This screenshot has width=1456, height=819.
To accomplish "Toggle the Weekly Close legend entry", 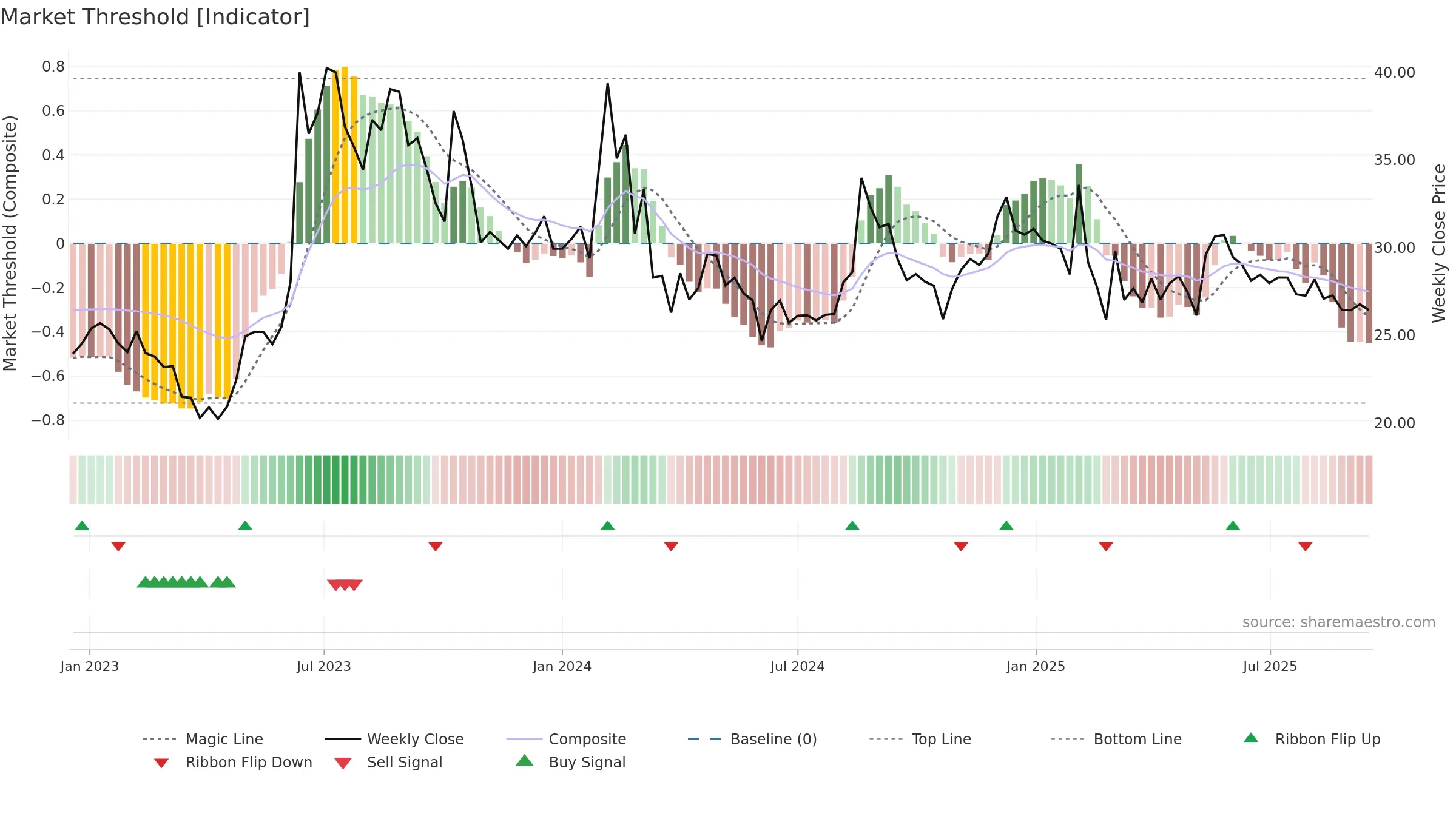I will (x=394, y=739).
